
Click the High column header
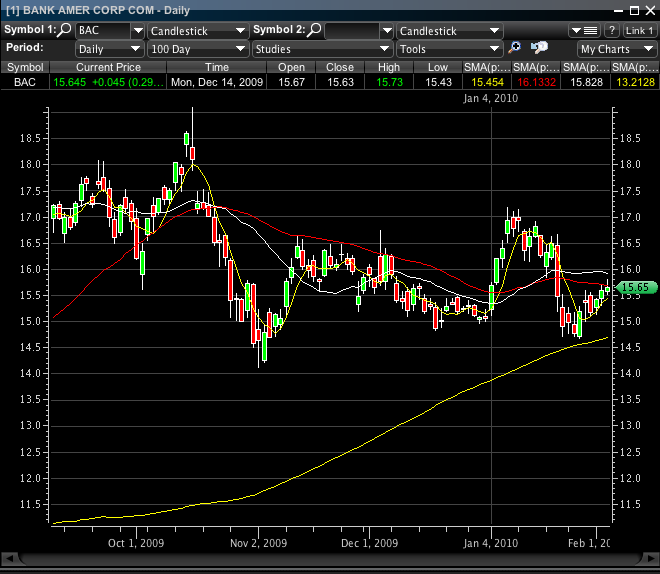click(x=388, y=66)
